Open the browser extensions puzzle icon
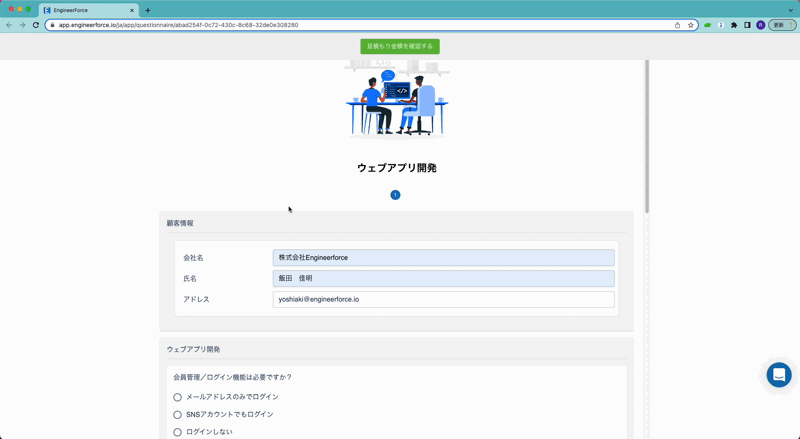This screenshot has height=439, width=800. coord(734,25)
